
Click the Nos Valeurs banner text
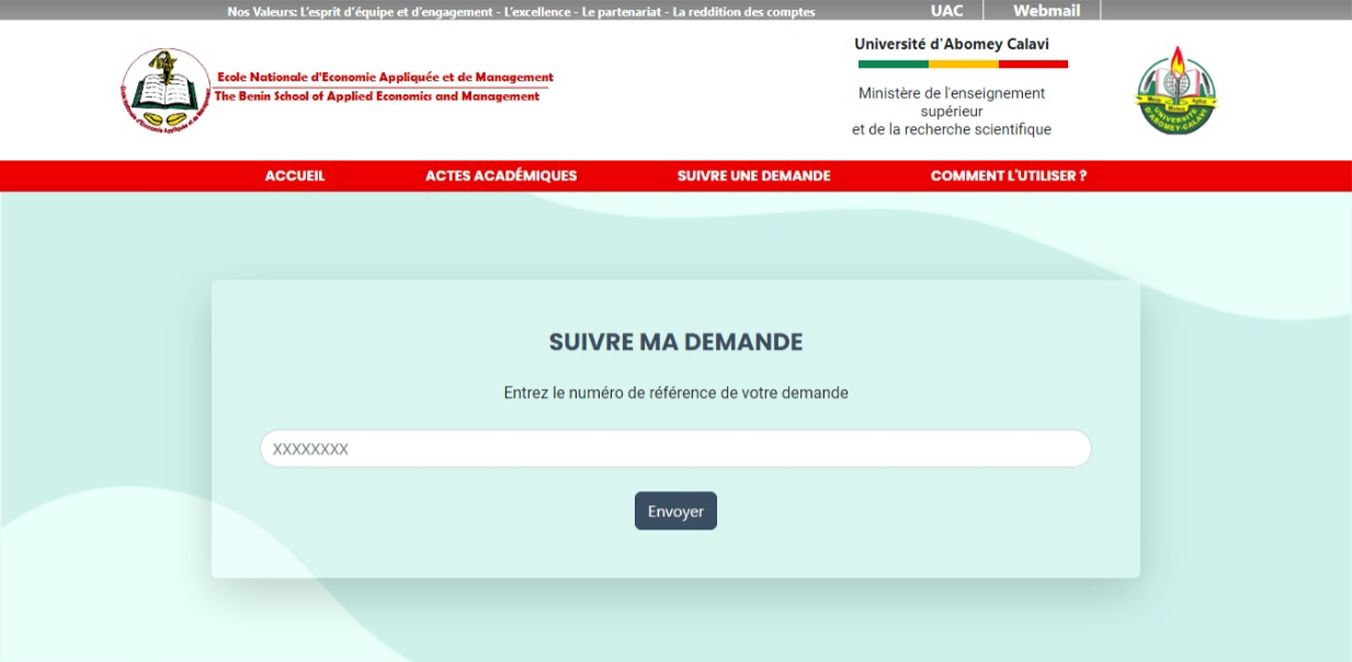tap(521, 12)
